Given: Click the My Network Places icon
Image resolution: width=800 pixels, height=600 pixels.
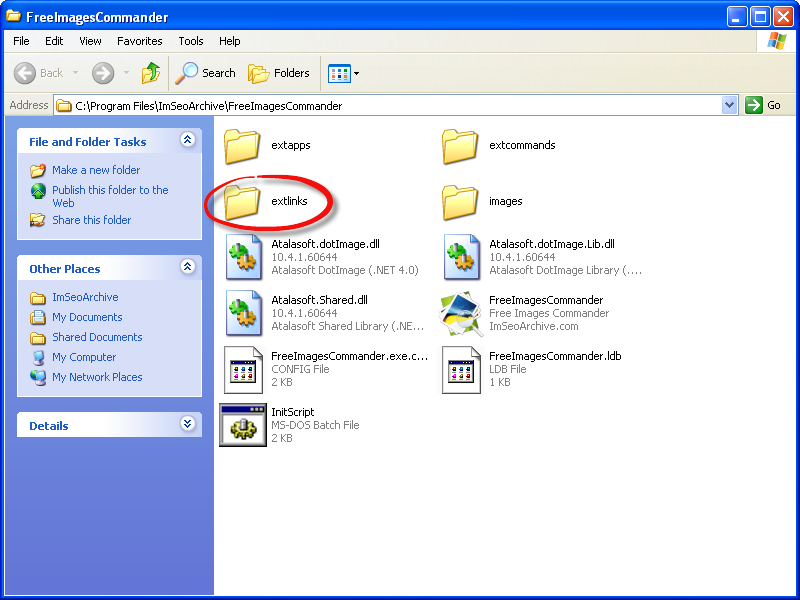Looking at the screenshot, I should click(38, 378).
